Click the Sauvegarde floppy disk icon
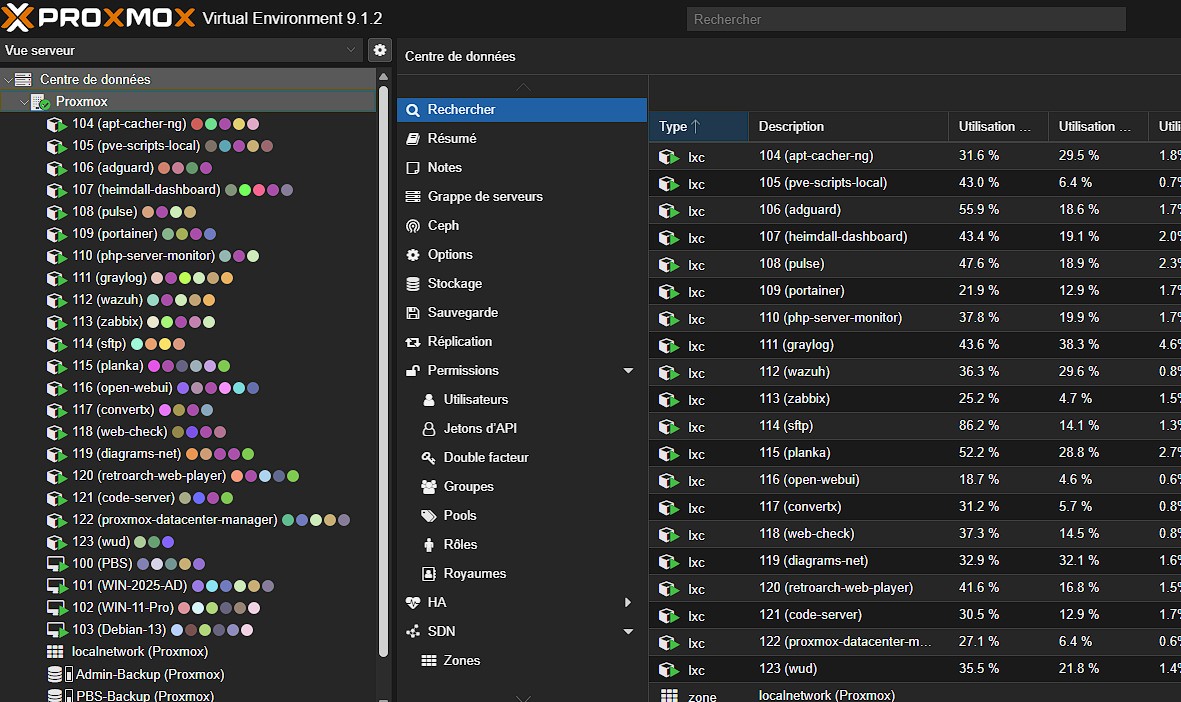This screenshot has width=1181, height=702. click(x=413, y=313)
